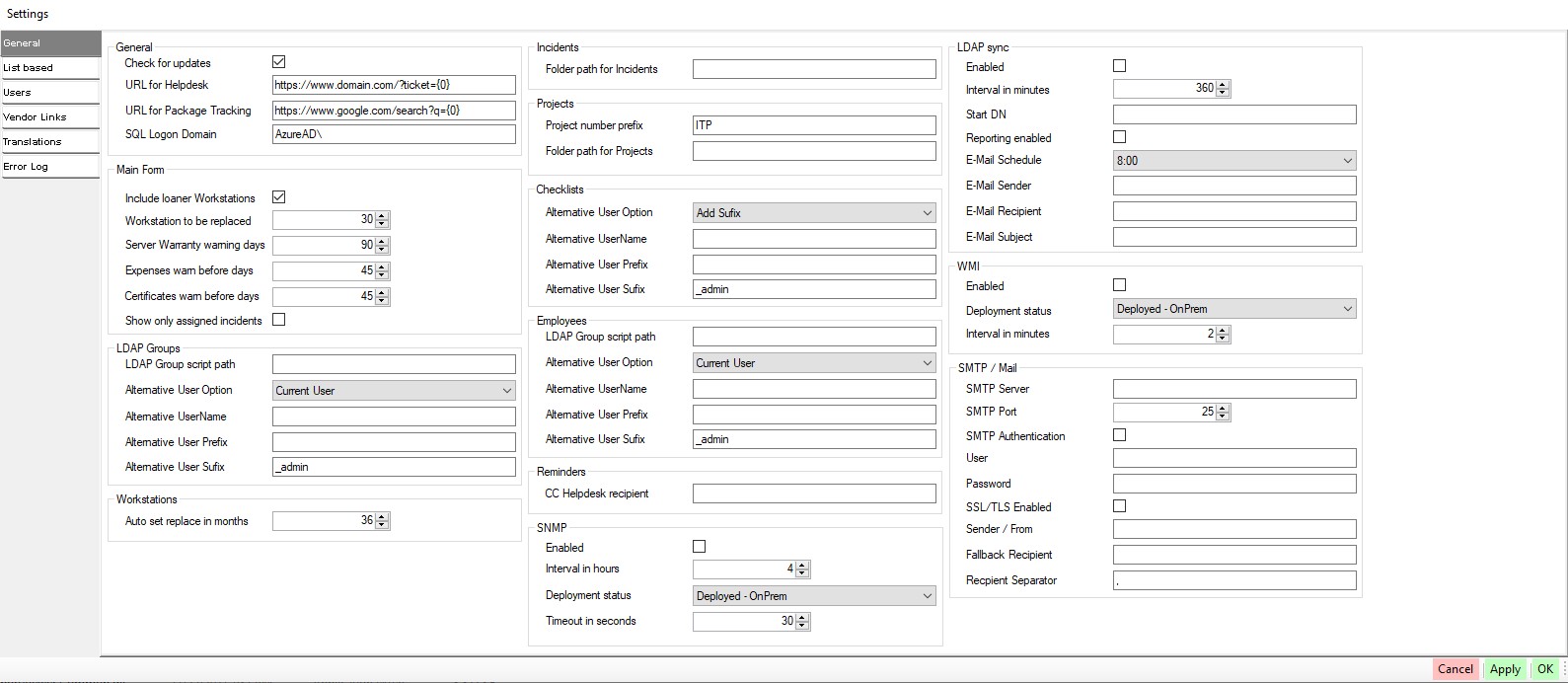This screenshot has height=683, width=1568.
Task: Toggle Check for updates checkbox
Action: tap(279, 62)
